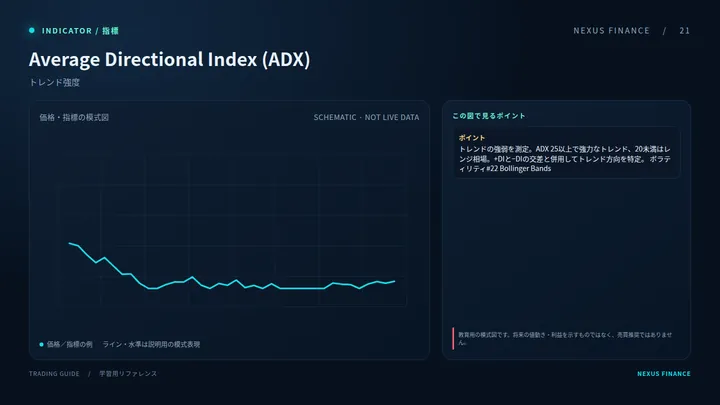
Task: Click the INDICATOR / 指標 label
Action: tap(80, 31)
